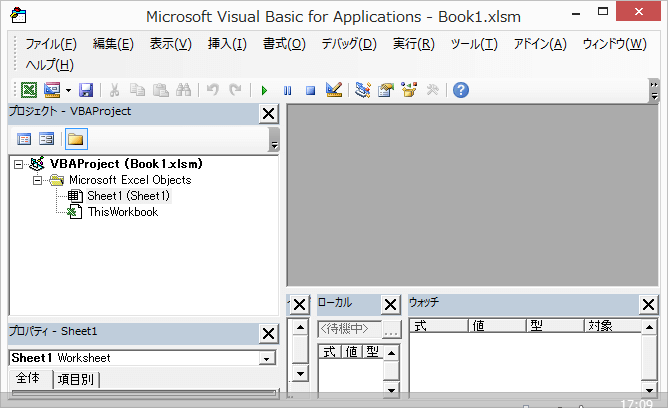Click the <待機中> field in ローカル
The height and width of the screenshot is (408, 668).
[x=349, y=329]
